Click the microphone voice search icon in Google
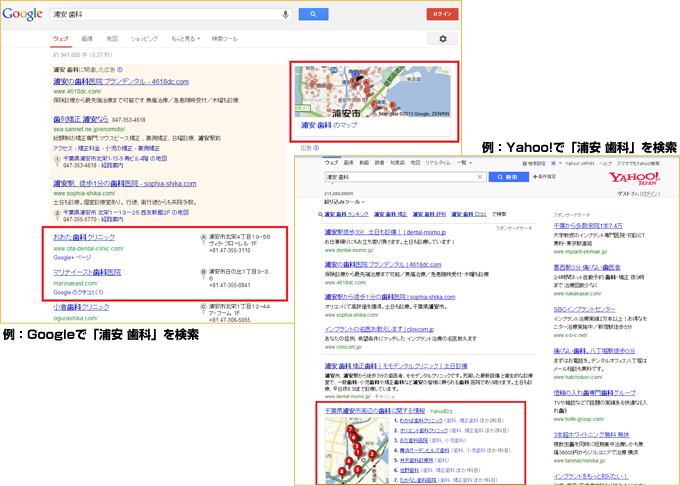This screenshot has height=486, width=680. tap(285, 14)
